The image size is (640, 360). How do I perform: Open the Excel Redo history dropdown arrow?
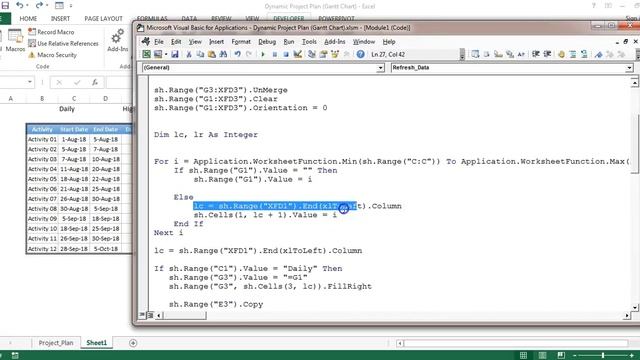point(47,6)
